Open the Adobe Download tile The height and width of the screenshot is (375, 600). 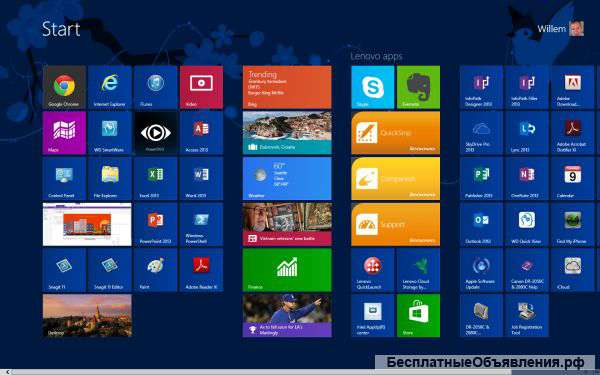(573, 87)
